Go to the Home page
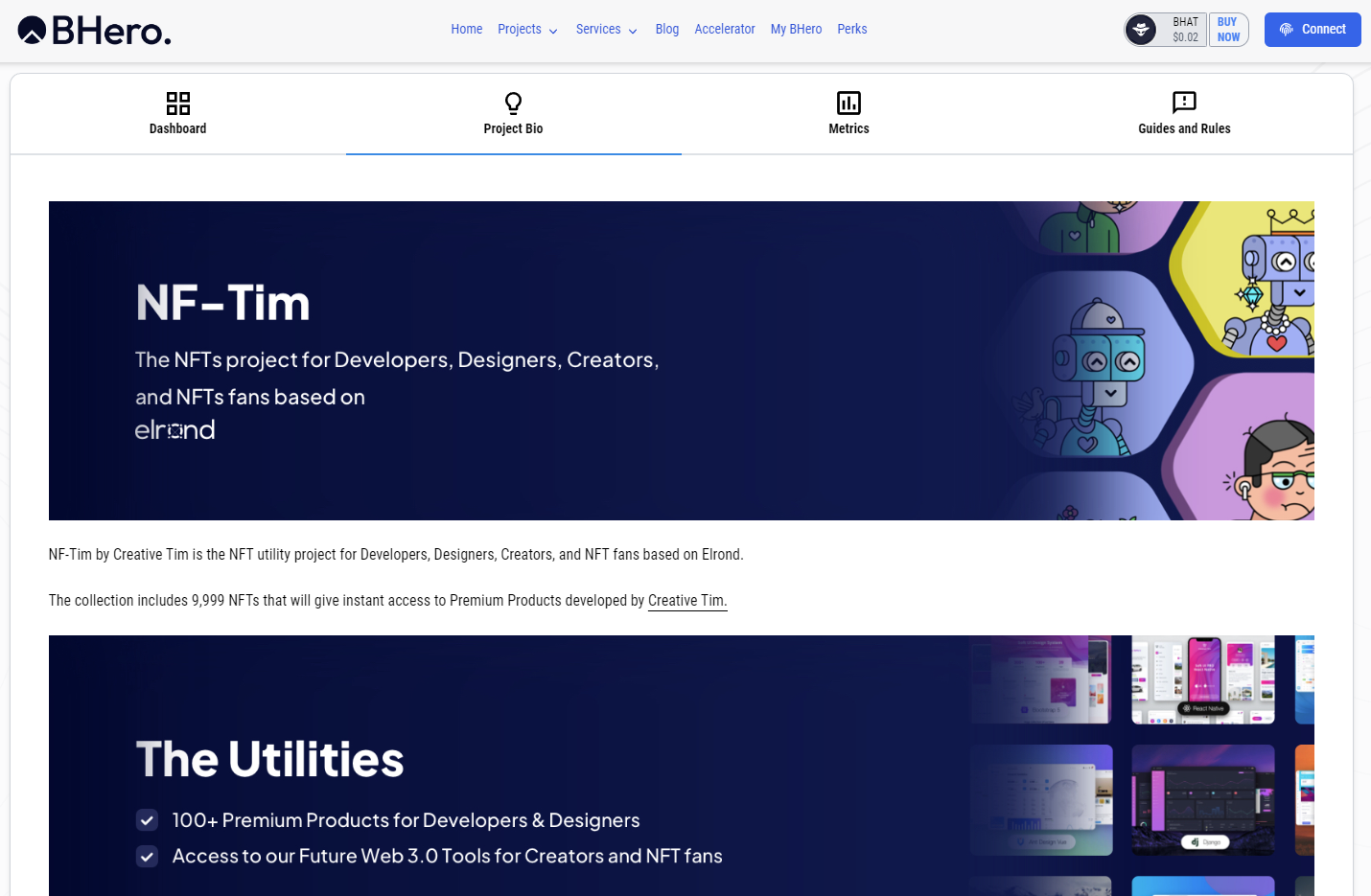 (467, 29)
